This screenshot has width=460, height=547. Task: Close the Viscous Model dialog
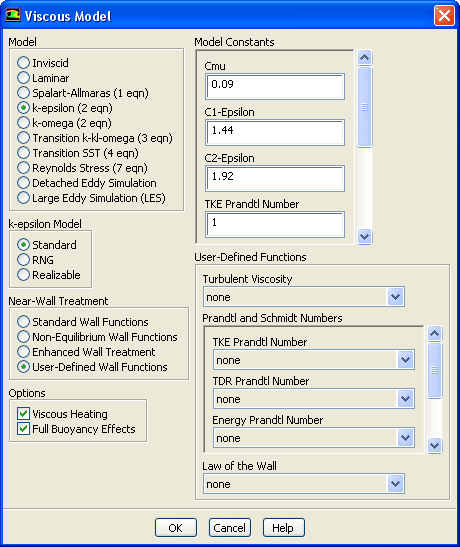(444, 16)
